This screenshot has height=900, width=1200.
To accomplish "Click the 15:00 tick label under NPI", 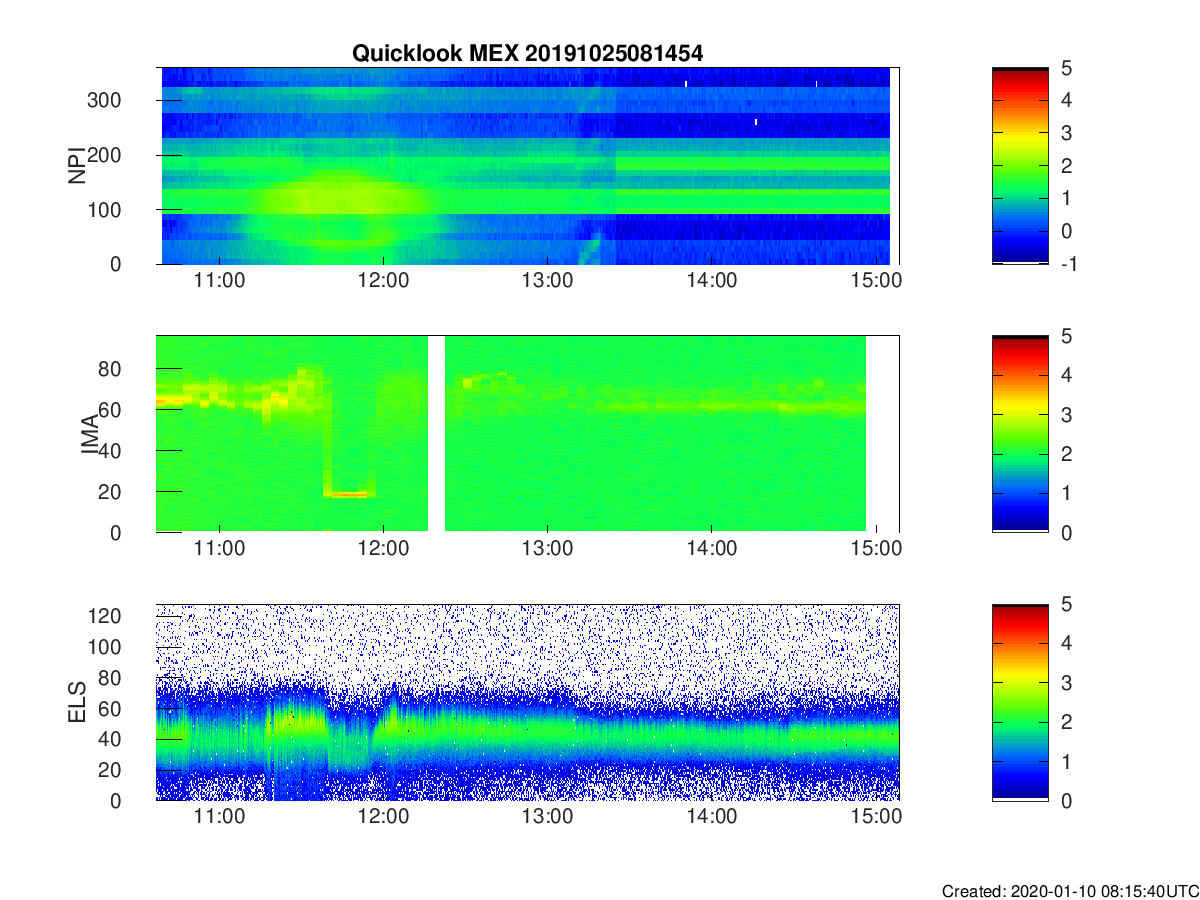I will point(875,280).
